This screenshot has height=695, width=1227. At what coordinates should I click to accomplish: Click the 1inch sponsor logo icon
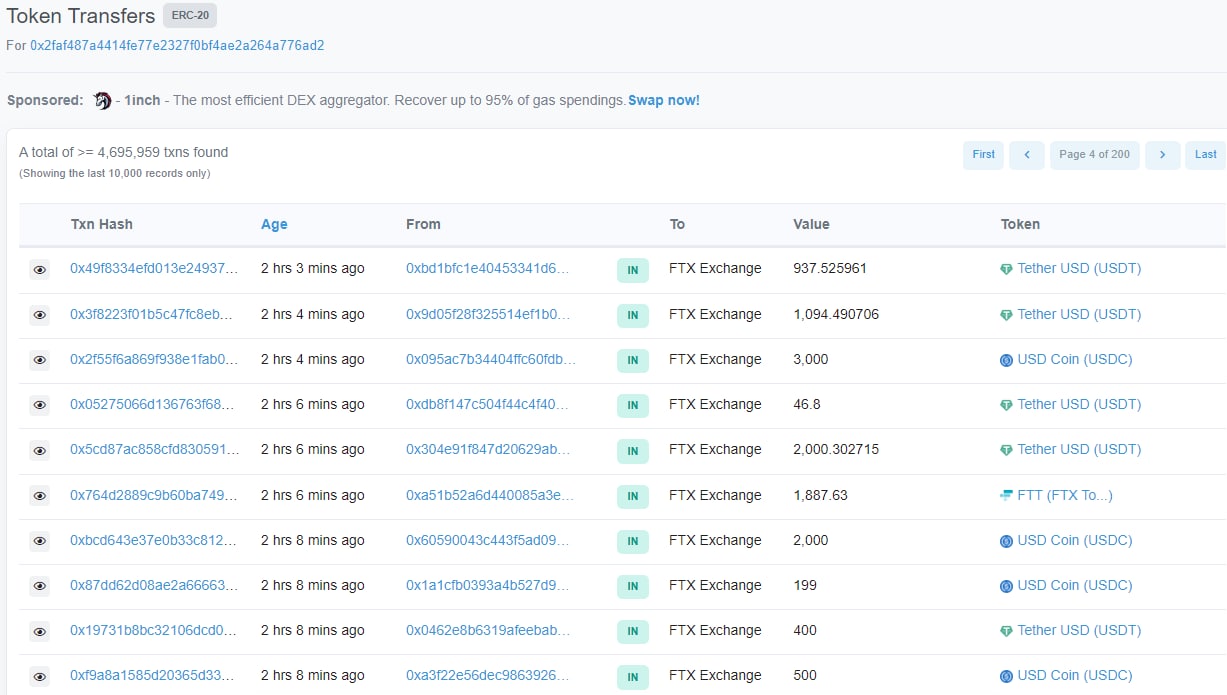(102, 100)
